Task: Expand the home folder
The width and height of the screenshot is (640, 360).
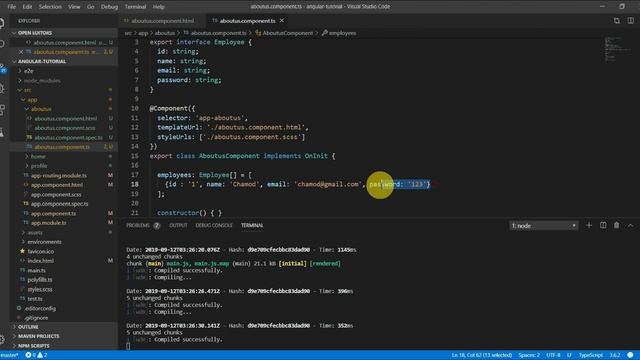Action: click(38, 156)
